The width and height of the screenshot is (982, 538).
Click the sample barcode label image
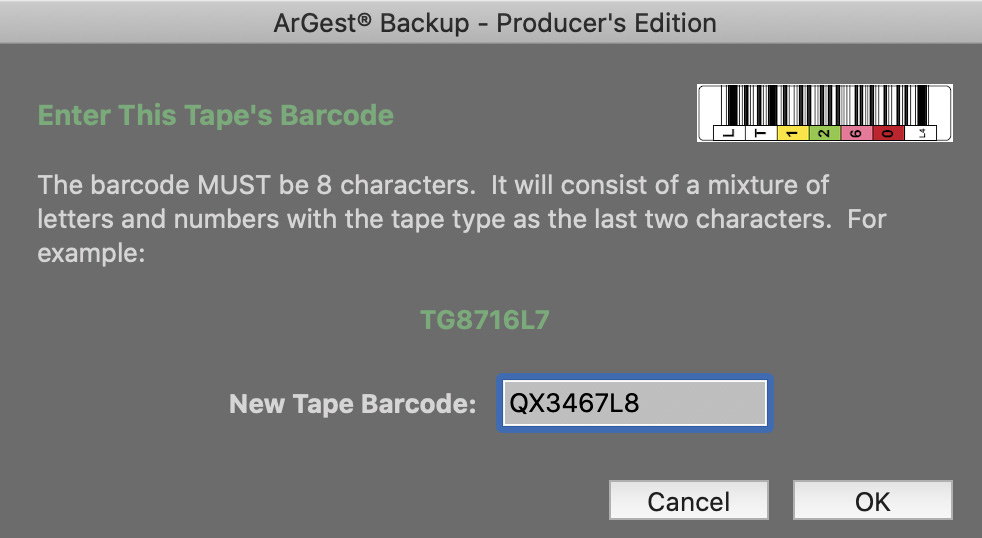click(825, 113)
